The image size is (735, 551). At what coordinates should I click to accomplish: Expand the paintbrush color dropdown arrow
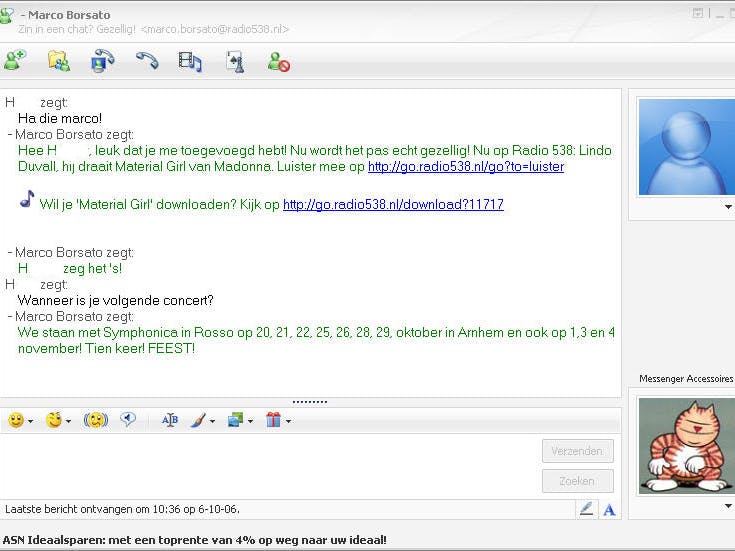point(212,422)
